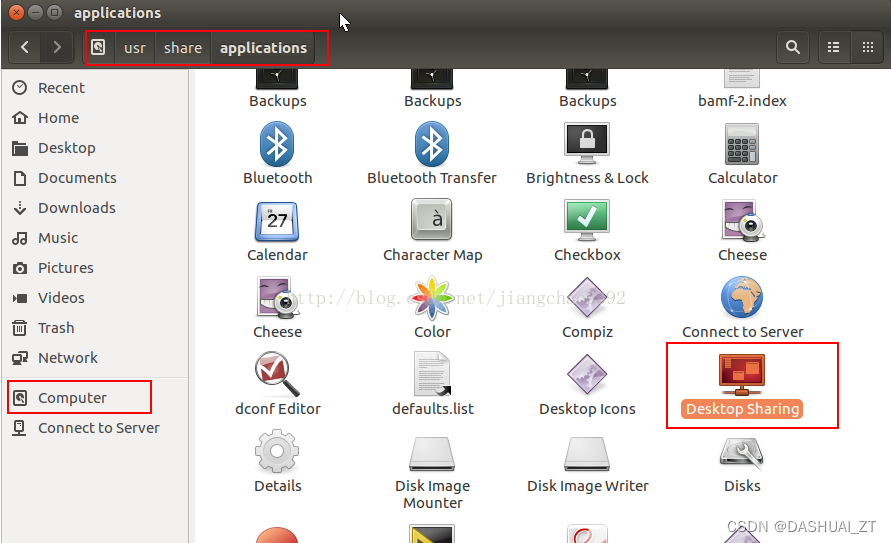Viewport: 891px width, 543px height.
Task: Open the Details gear icon
Action: click(277, 452)
